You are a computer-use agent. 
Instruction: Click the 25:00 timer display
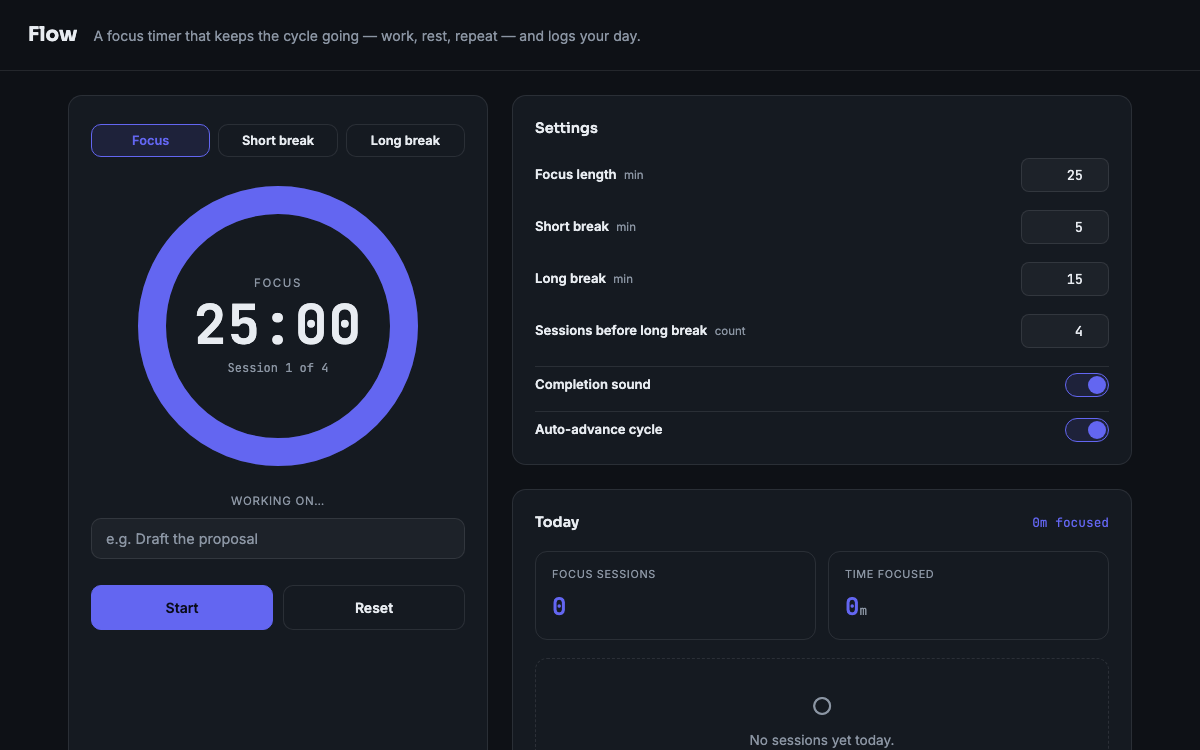pyautogui.click(x=278, y=325)
